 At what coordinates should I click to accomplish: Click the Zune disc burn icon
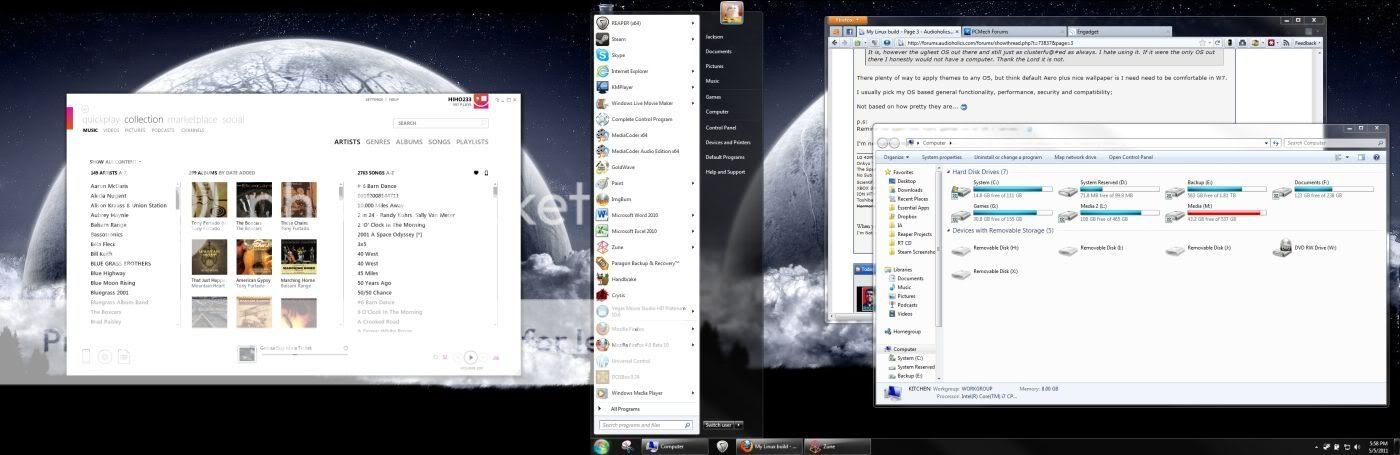pos(104,356)
